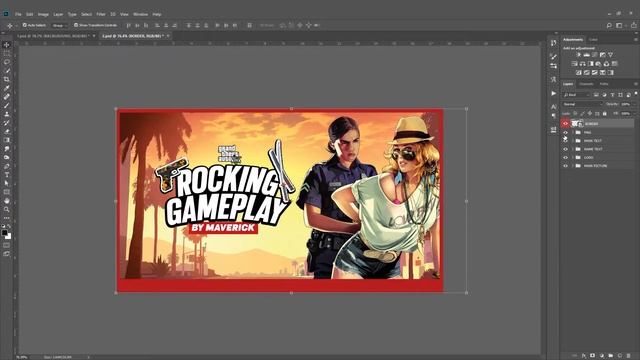Screen dimensions: 640x360
Task: Select the Lasso tool
Action: 7,62
